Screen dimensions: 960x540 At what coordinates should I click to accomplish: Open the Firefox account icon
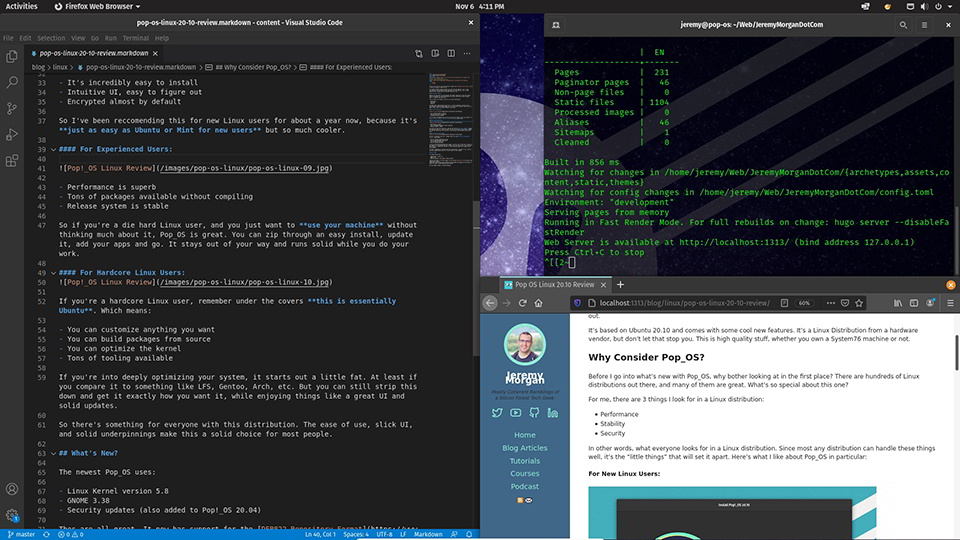pos(931,303)
